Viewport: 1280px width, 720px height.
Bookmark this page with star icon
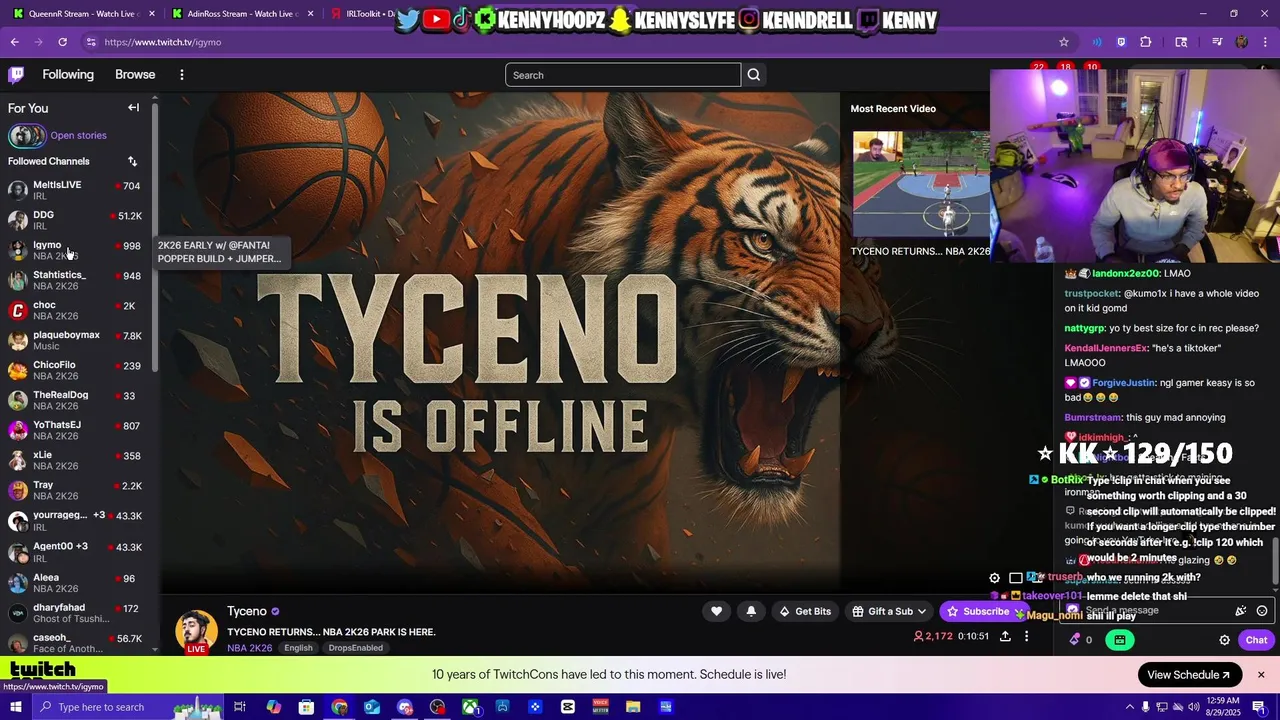[1064, 42]
